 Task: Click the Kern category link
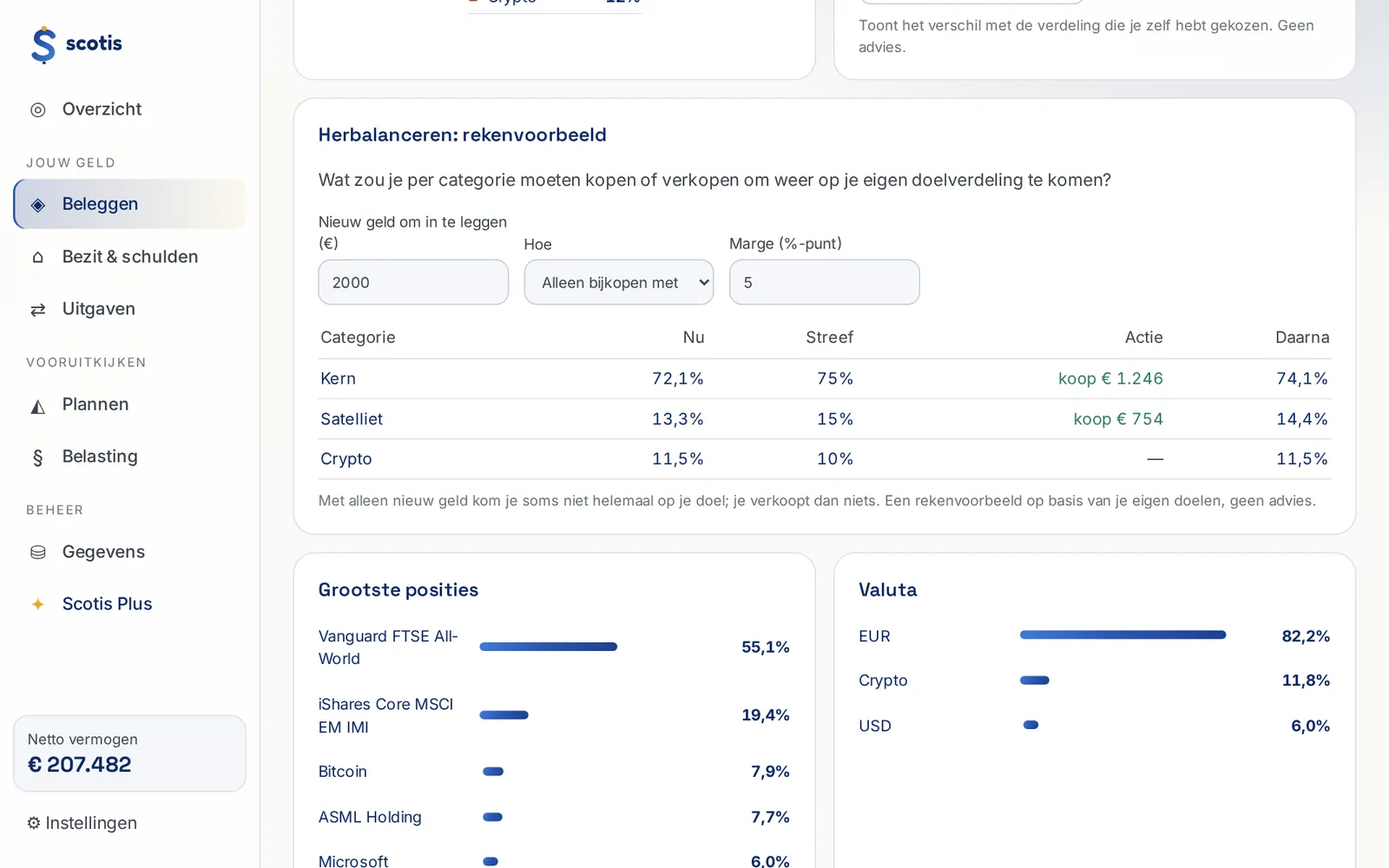(x=338, y=378)
